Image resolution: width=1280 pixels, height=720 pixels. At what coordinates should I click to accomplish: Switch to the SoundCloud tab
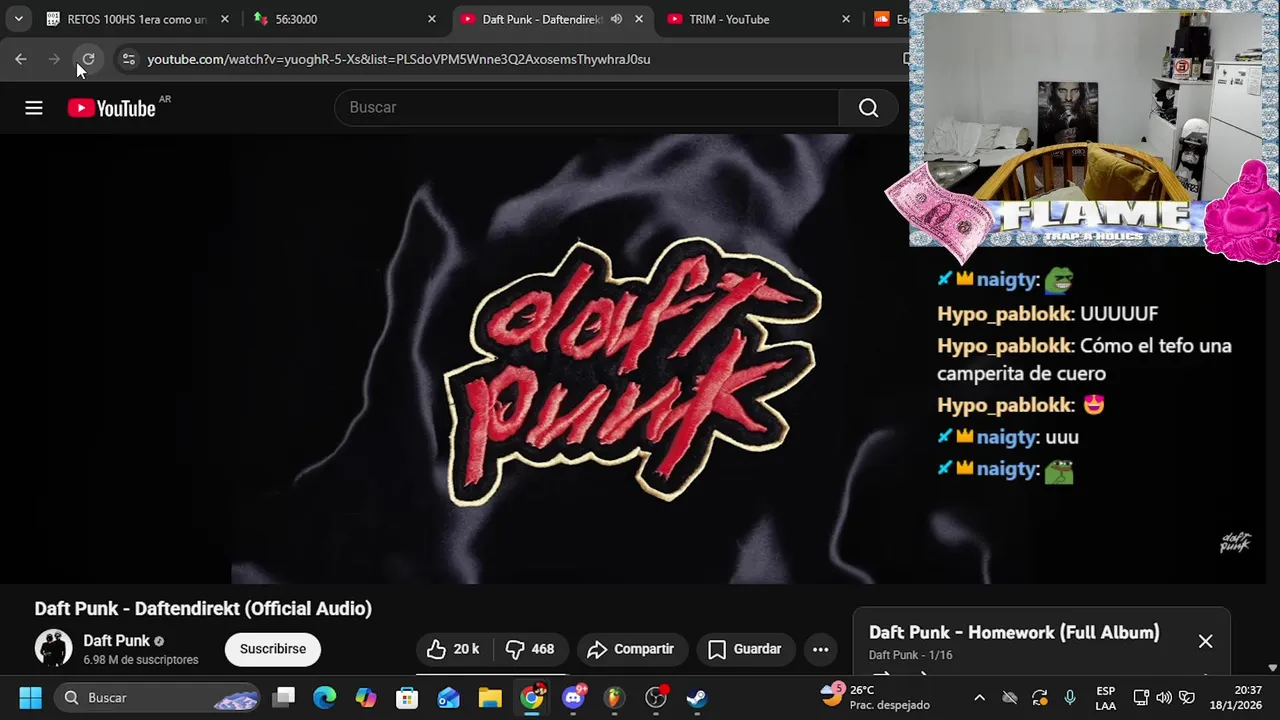pyautogui.click(x=888, y=19)
